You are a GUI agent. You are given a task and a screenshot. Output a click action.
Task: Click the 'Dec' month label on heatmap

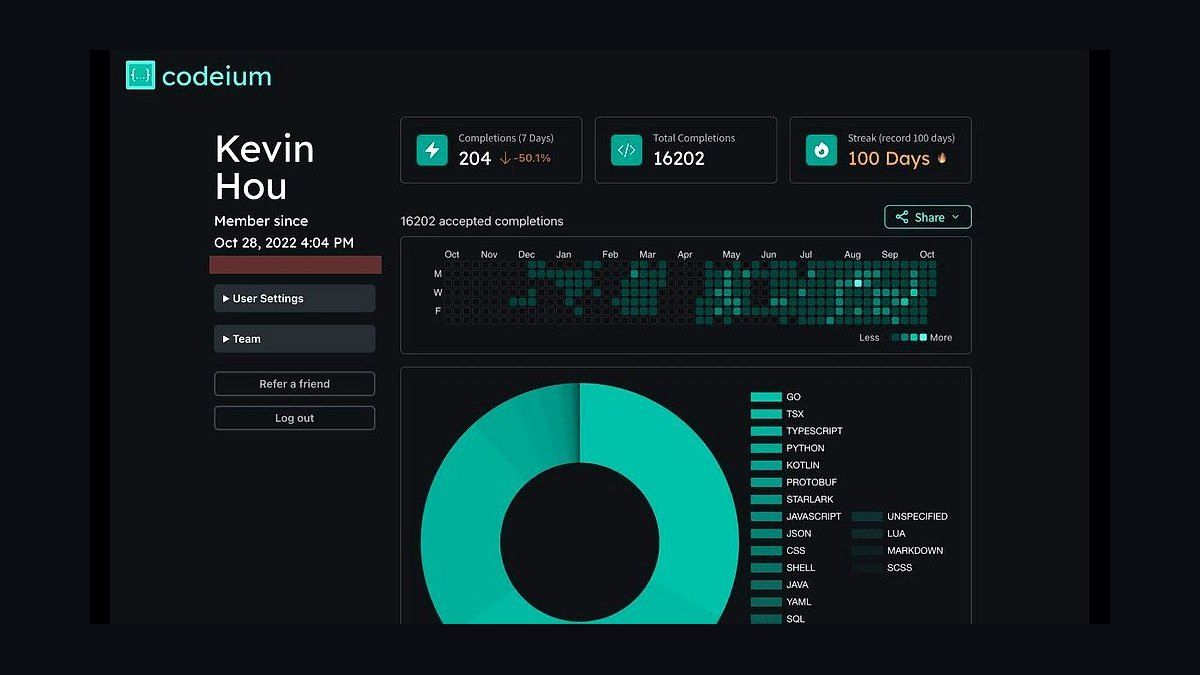click(x=526, y=255)
